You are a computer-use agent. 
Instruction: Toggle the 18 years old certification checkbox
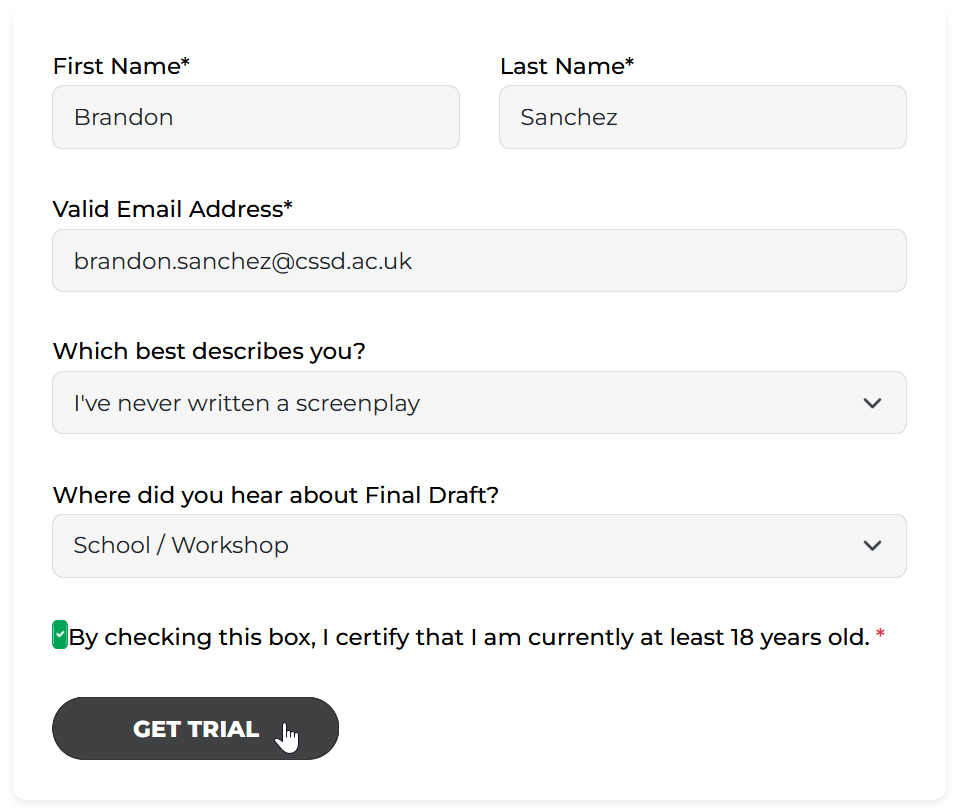(60, 635)
